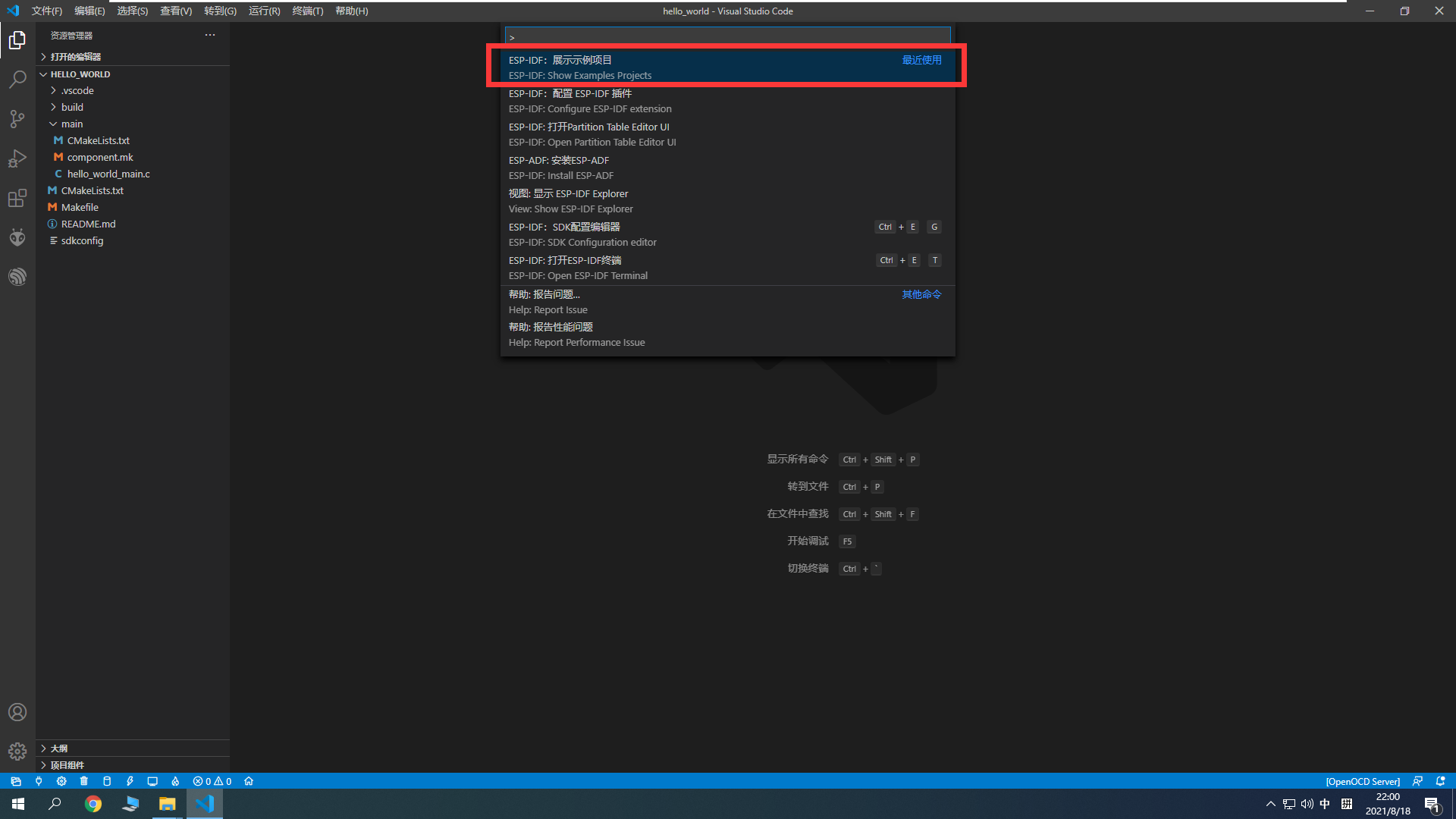
Task: Open device monitor from the status bar
Action: tap(152, 780)
